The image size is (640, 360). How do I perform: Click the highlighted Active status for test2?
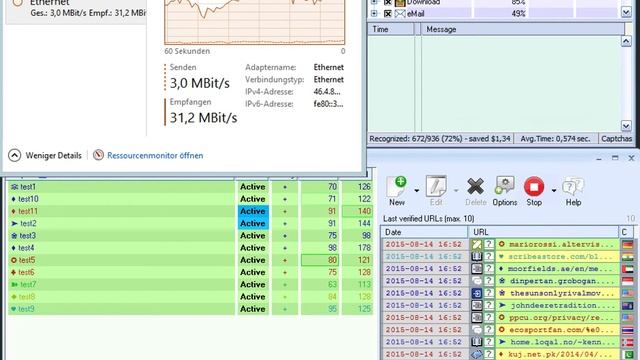[x=253, y=224]
